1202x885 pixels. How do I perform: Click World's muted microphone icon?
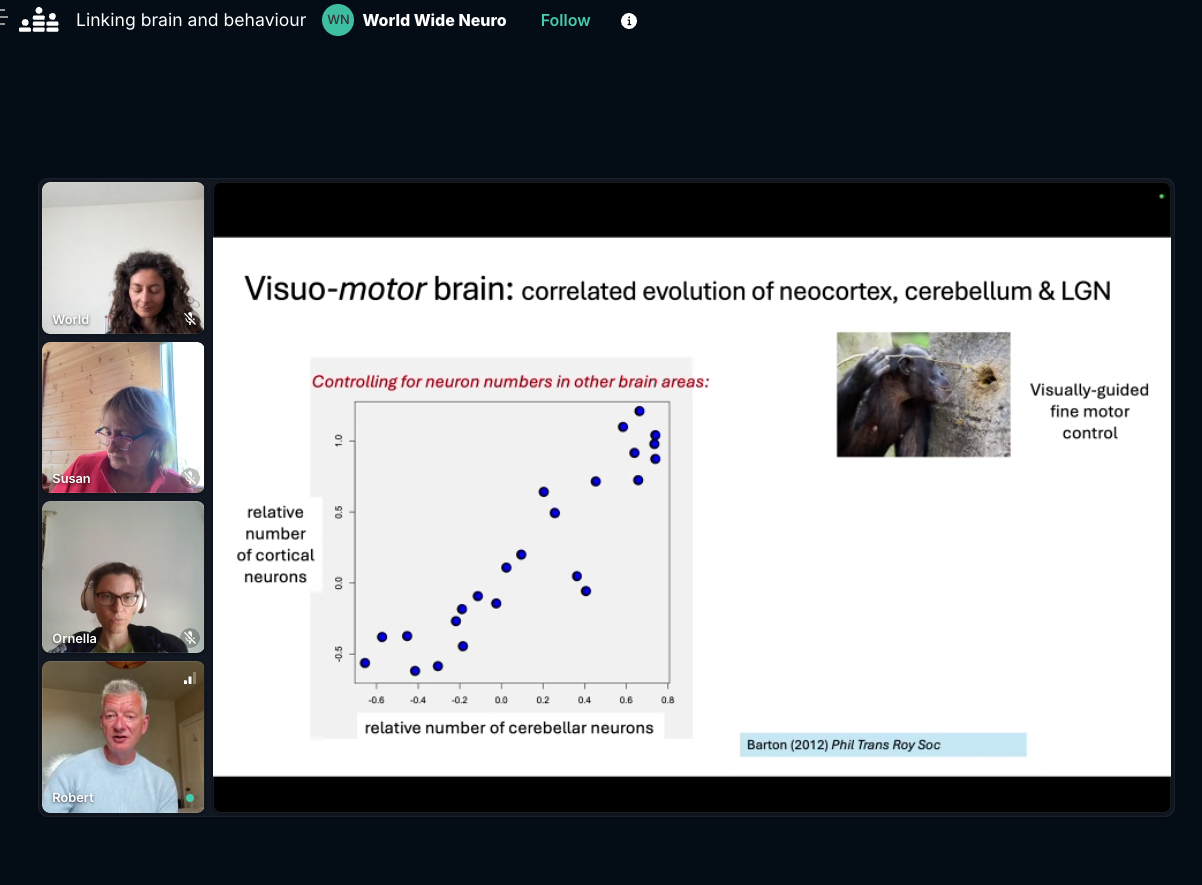click(190, 320)
